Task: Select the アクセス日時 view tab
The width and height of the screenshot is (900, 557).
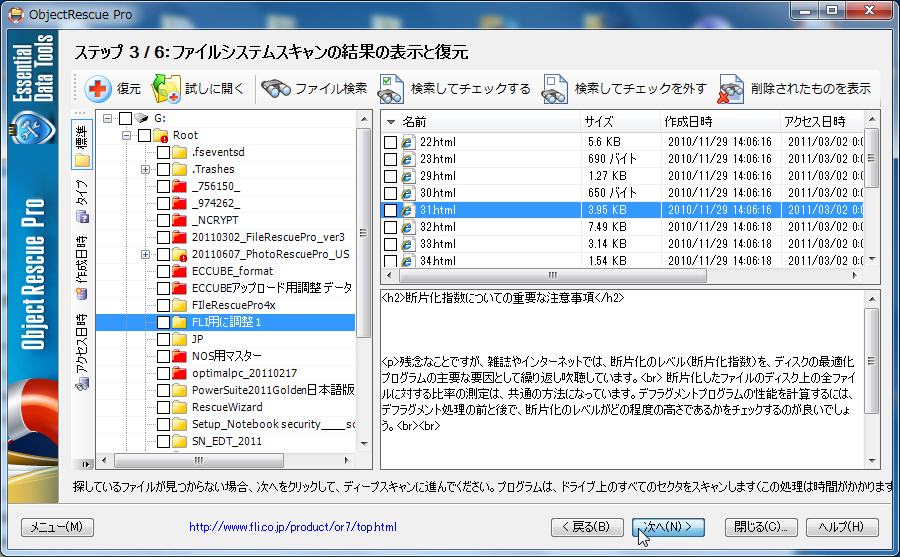Action: coord(82,352)
